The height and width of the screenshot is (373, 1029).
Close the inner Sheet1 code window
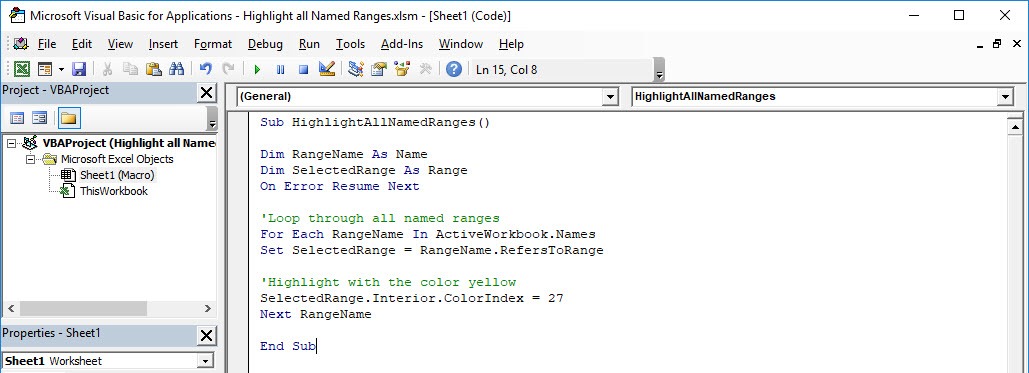tap(1016, 44)
